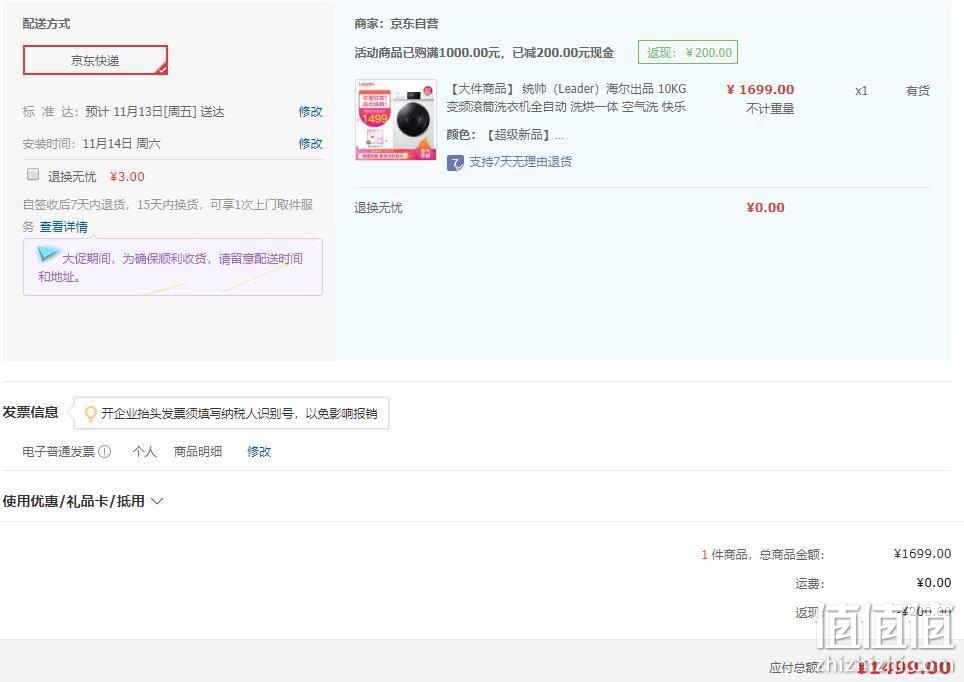The image size is (964, 682).
Task: Click the 返现 ¥200.00 tag
Action: (x=688, y=52)
